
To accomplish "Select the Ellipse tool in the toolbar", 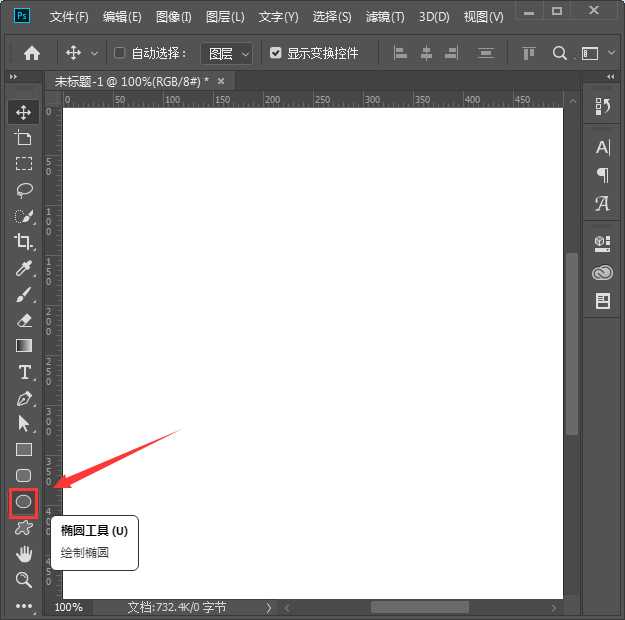I will pos(24,502).
